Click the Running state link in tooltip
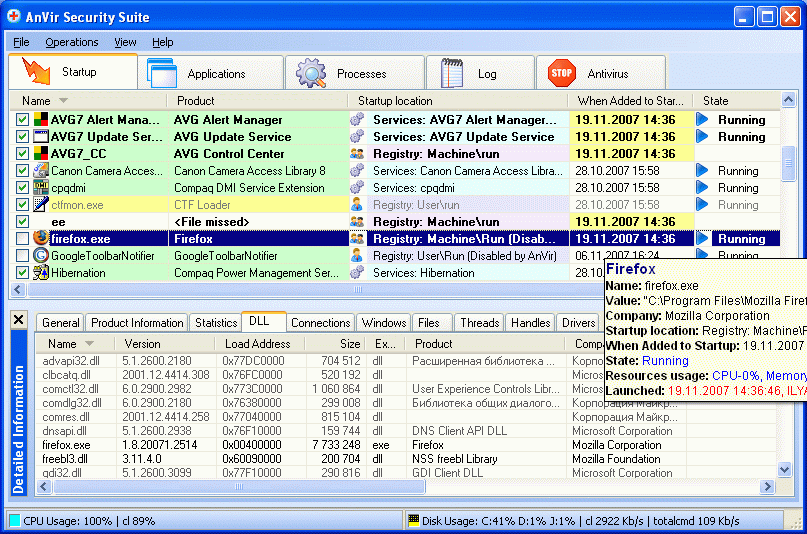 point(665,361)
